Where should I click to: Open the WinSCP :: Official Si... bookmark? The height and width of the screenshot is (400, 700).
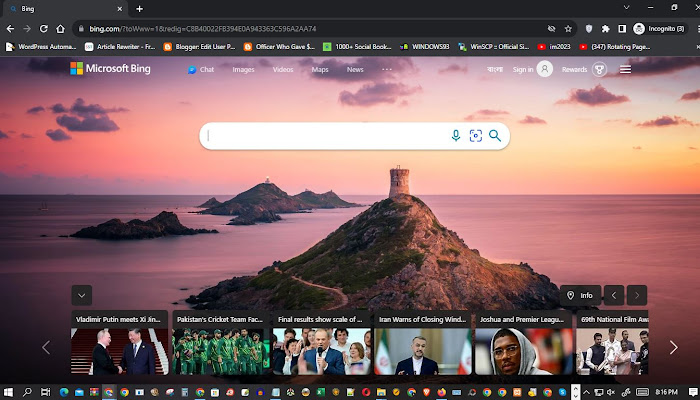(494, 46)
